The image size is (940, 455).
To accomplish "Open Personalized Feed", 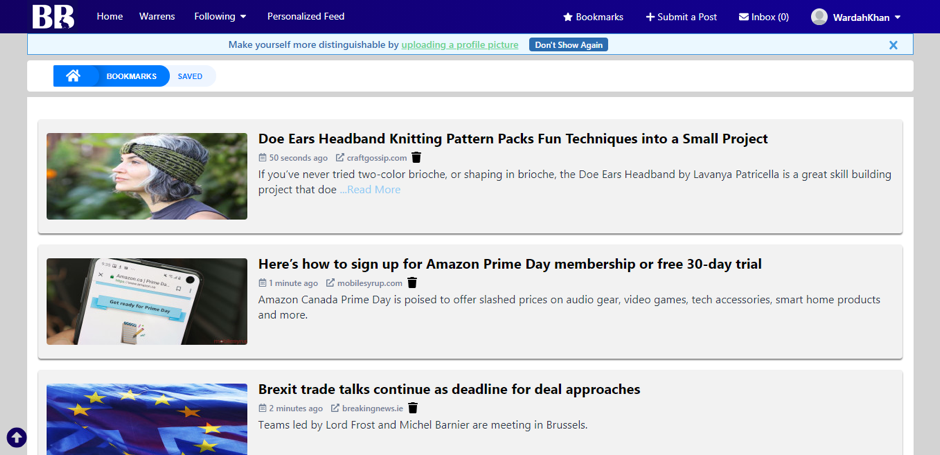I will [x=306, y=17].
